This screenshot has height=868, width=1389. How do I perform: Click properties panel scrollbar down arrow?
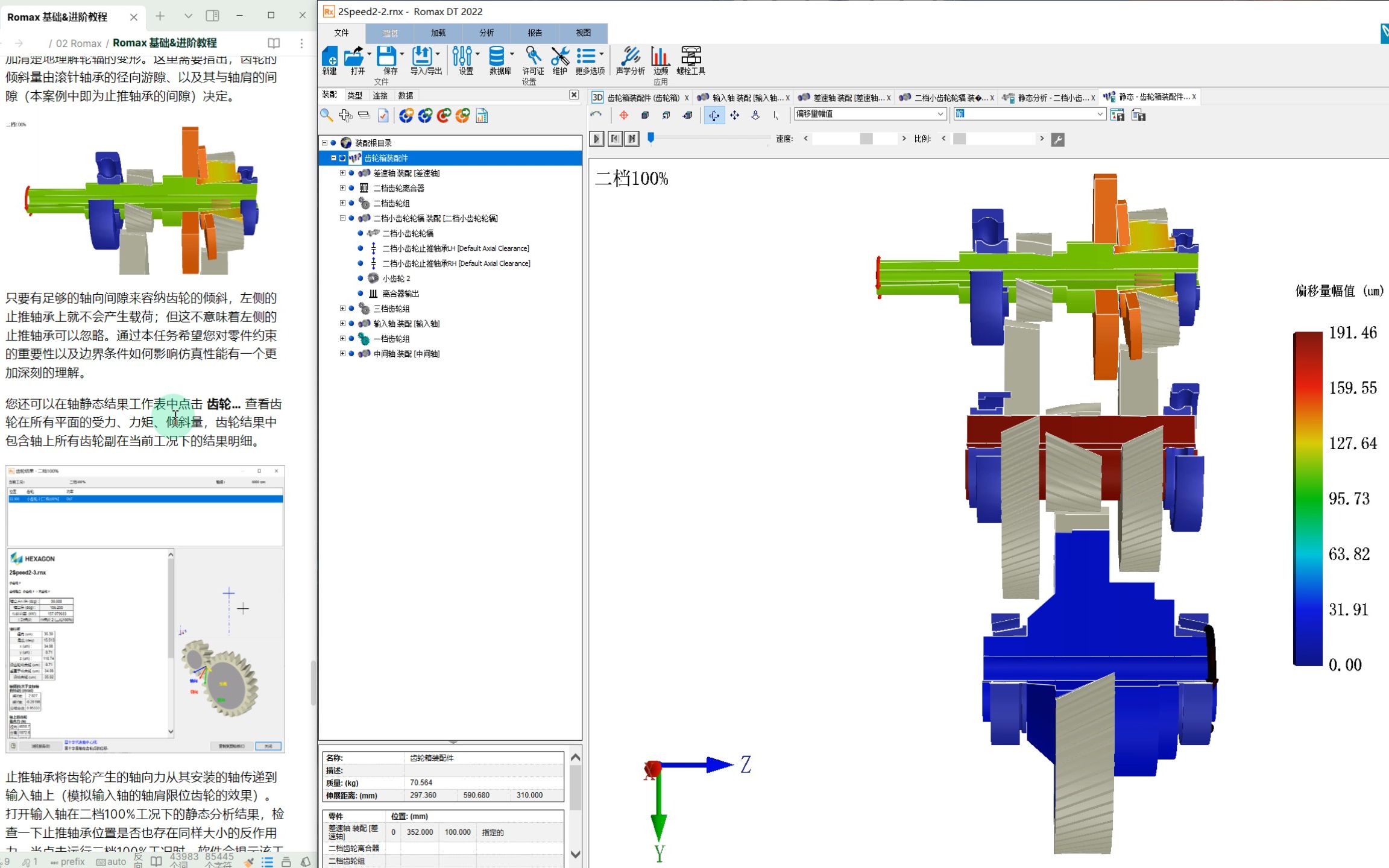[x=576, y=854]
